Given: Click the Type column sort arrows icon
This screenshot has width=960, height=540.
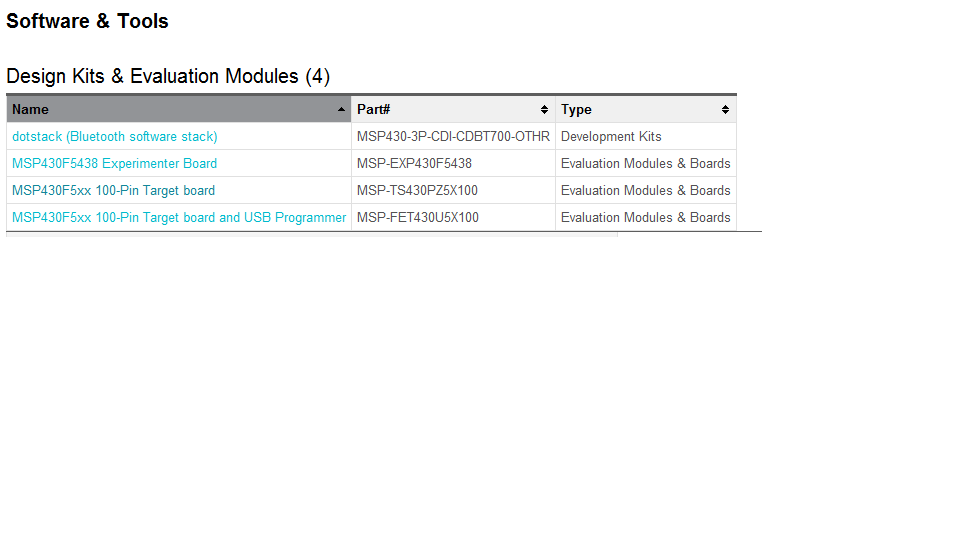Looking at the screenshot, I should pyautogui.click(x=726, y=110).
